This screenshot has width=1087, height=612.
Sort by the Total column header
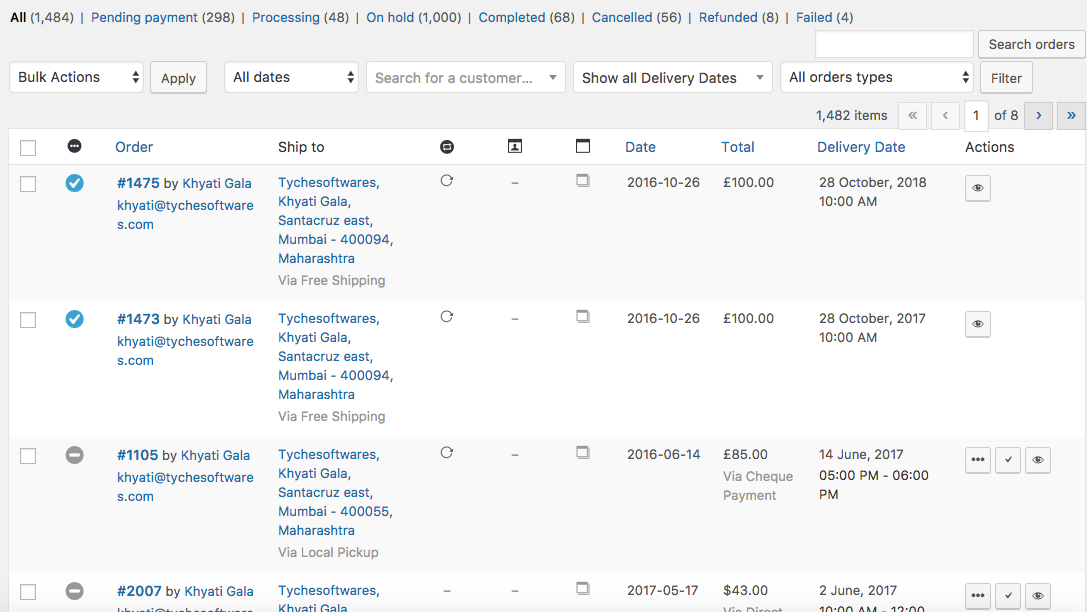click(738, 147)
